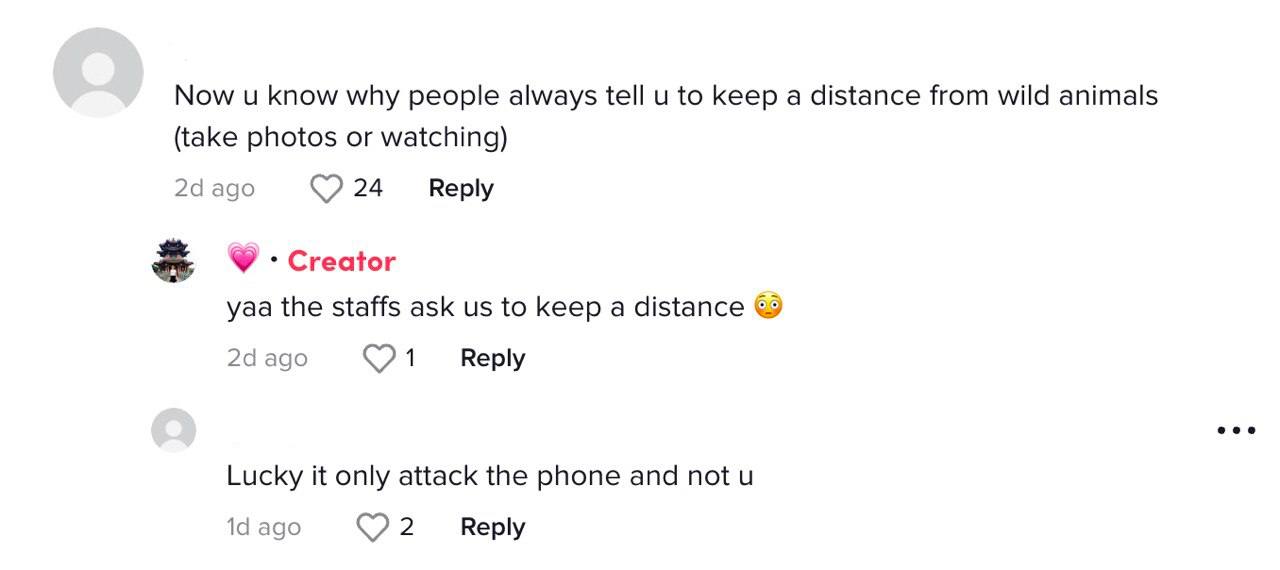Open the three-dot more options menu
Screen dimensions: 1280x570
pyautogui.click(x=1236, y=431)
